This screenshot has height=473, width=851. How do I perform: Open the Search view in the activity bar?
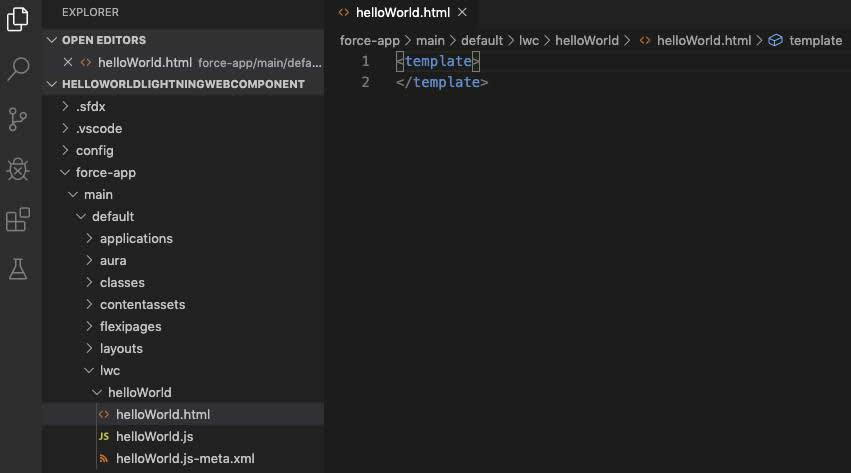click(x=18, y=69)
